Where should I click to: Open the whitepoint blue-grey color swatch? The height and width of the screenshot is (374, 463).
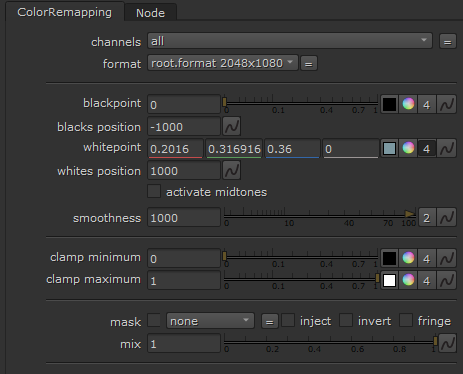pyautogui.click(x=389, y=149)
